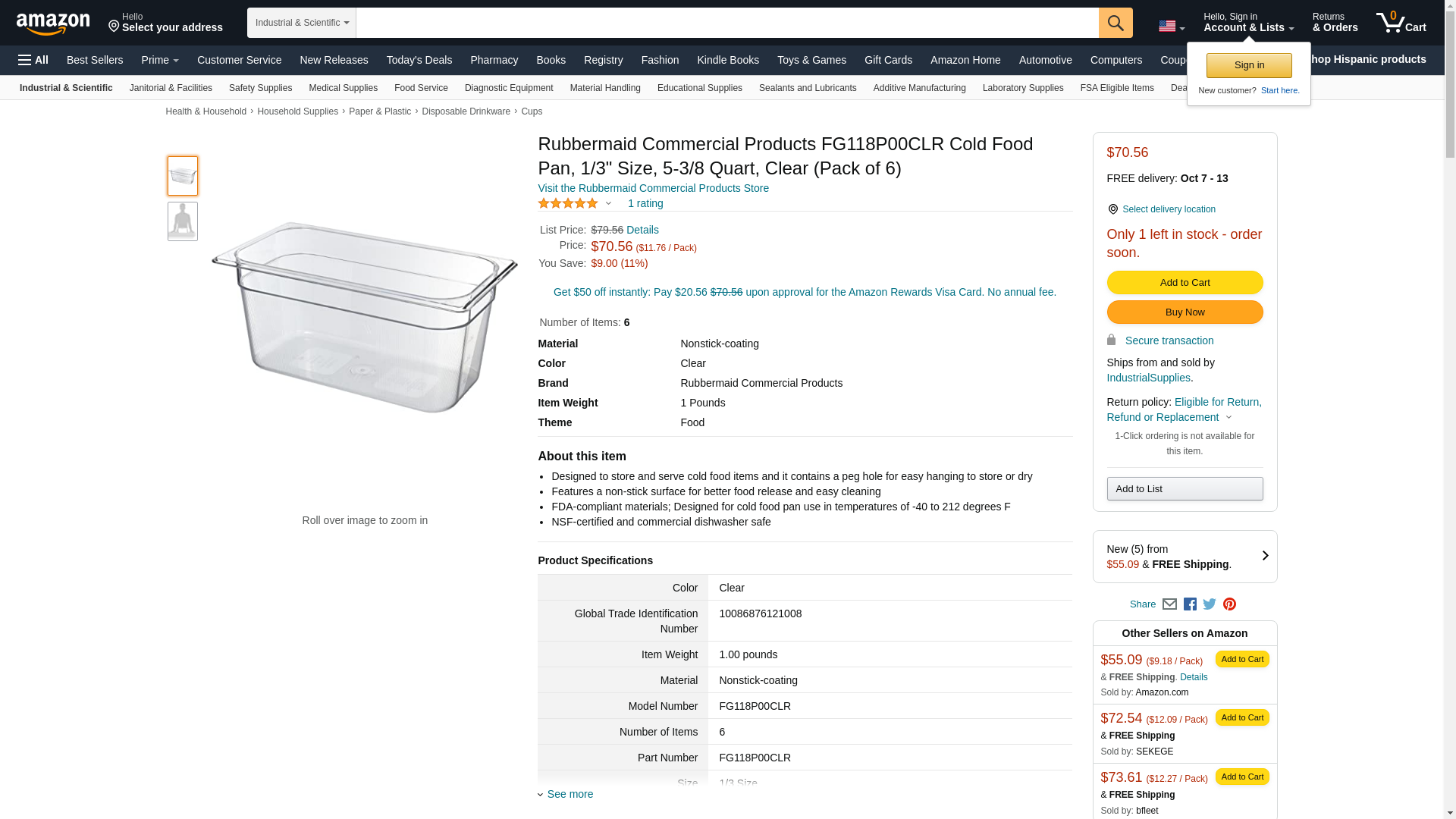Expand the star rating breakdown popover

tap(608, 203)
